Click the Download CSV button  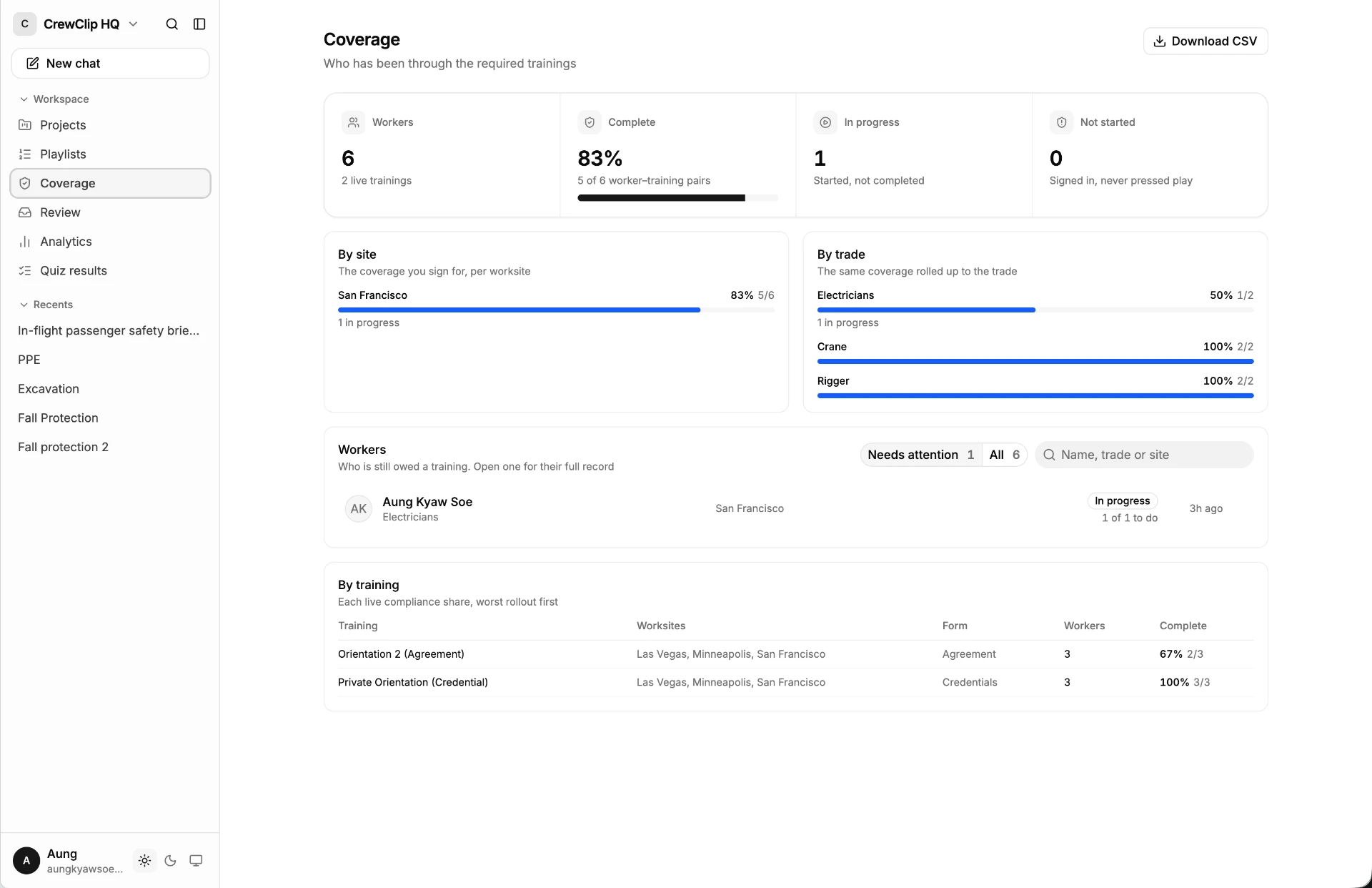point(1206,41)
